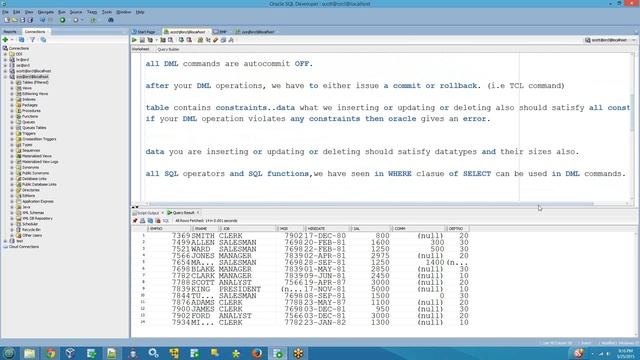Click the Rollback icon in worksheet toolbar
This screenshot has width=640, height=360.
tap(189, 40)
